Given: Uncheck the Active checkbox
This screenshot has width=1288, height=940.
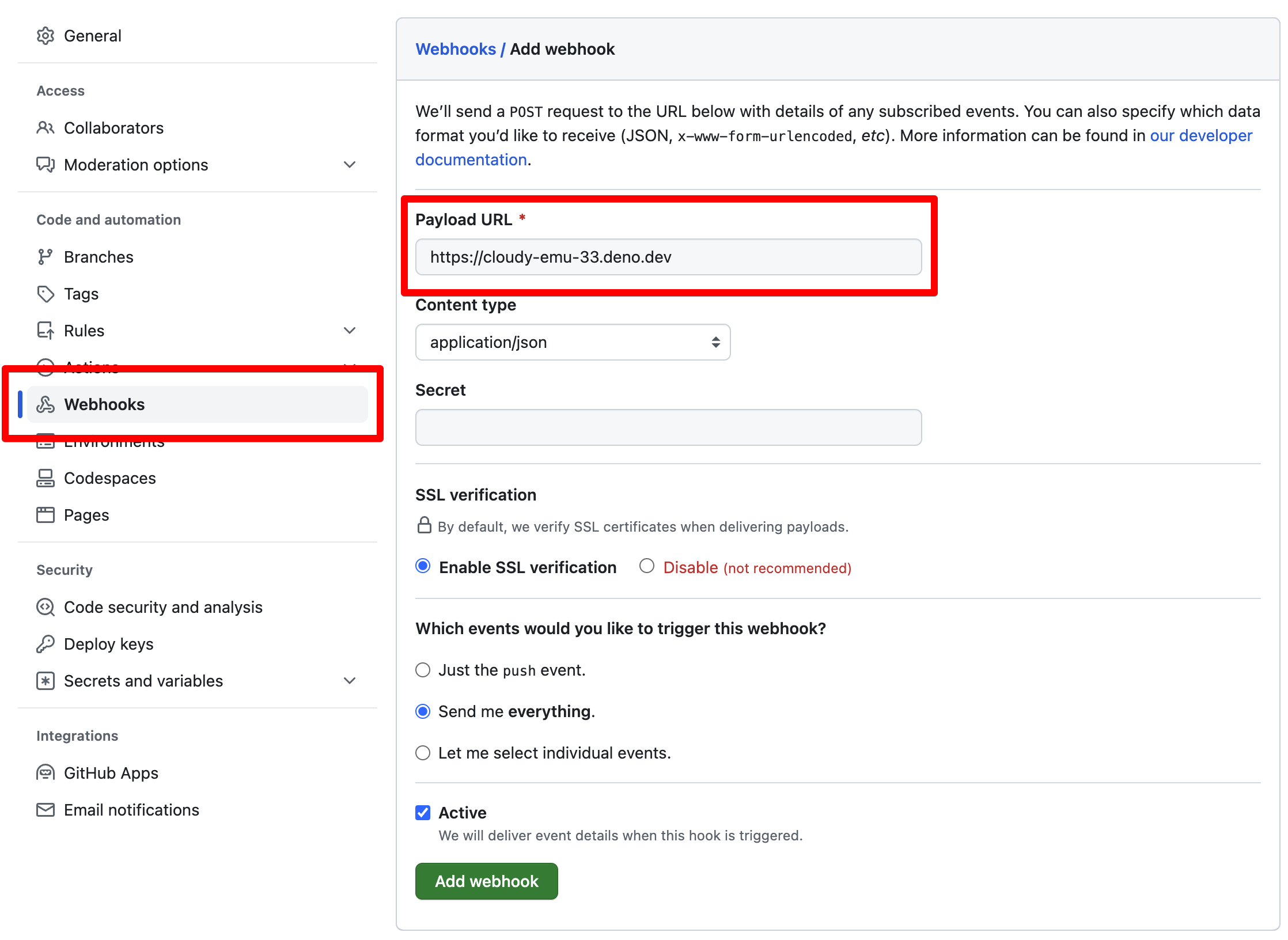Looking at the screenshot, I should coord(423,812).
